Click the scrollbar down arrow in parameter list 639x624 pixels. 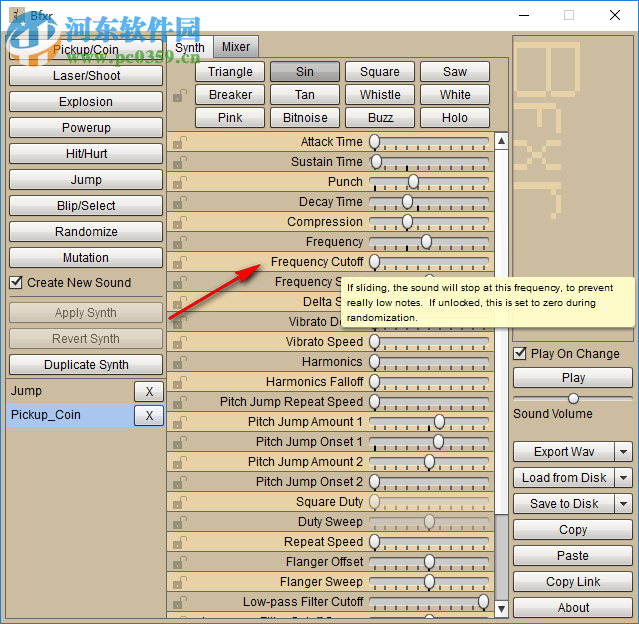click(x=502, y=609)
